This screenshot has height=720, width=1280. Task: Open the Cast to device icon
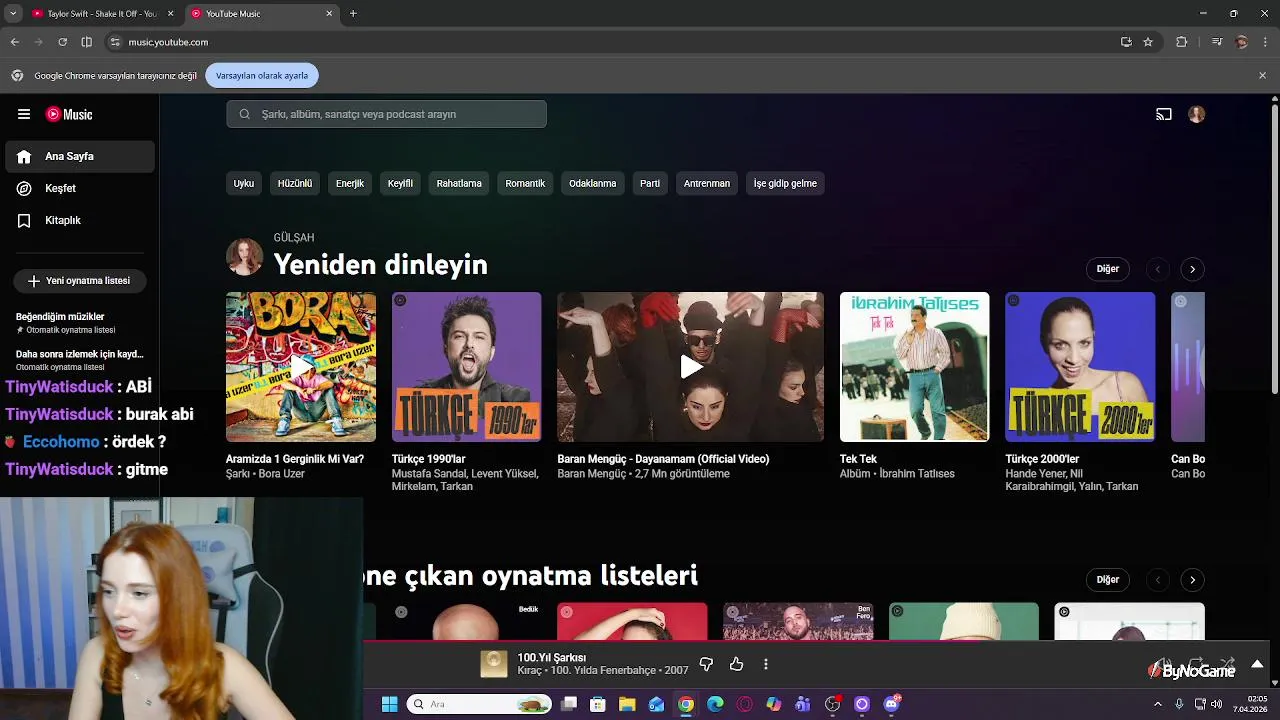point(1164,114)
